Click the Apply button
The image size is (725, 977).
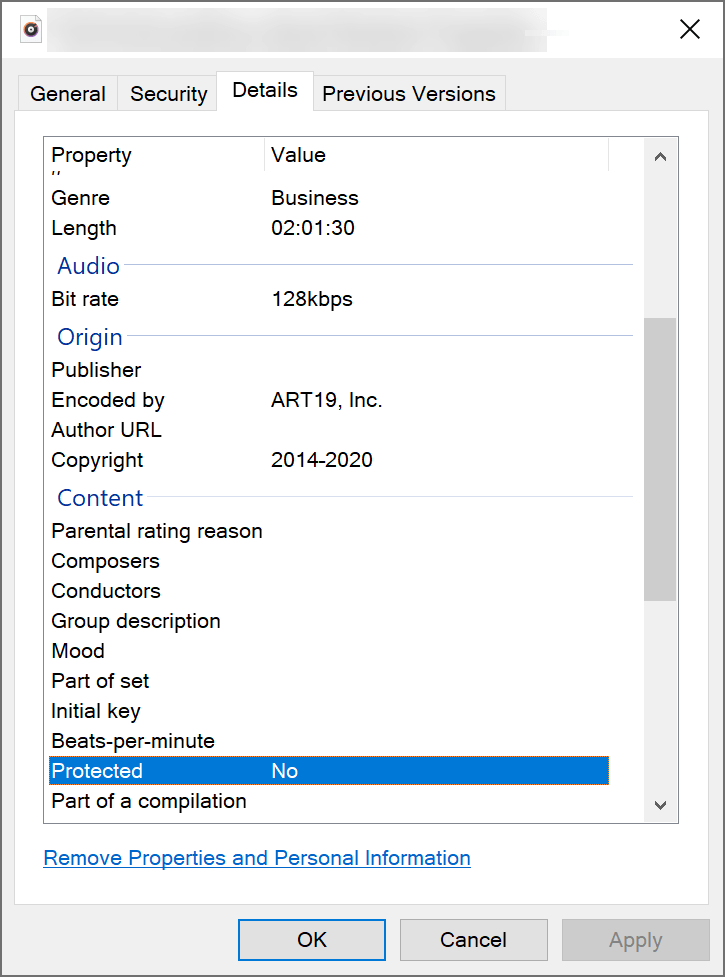point(635,940)
